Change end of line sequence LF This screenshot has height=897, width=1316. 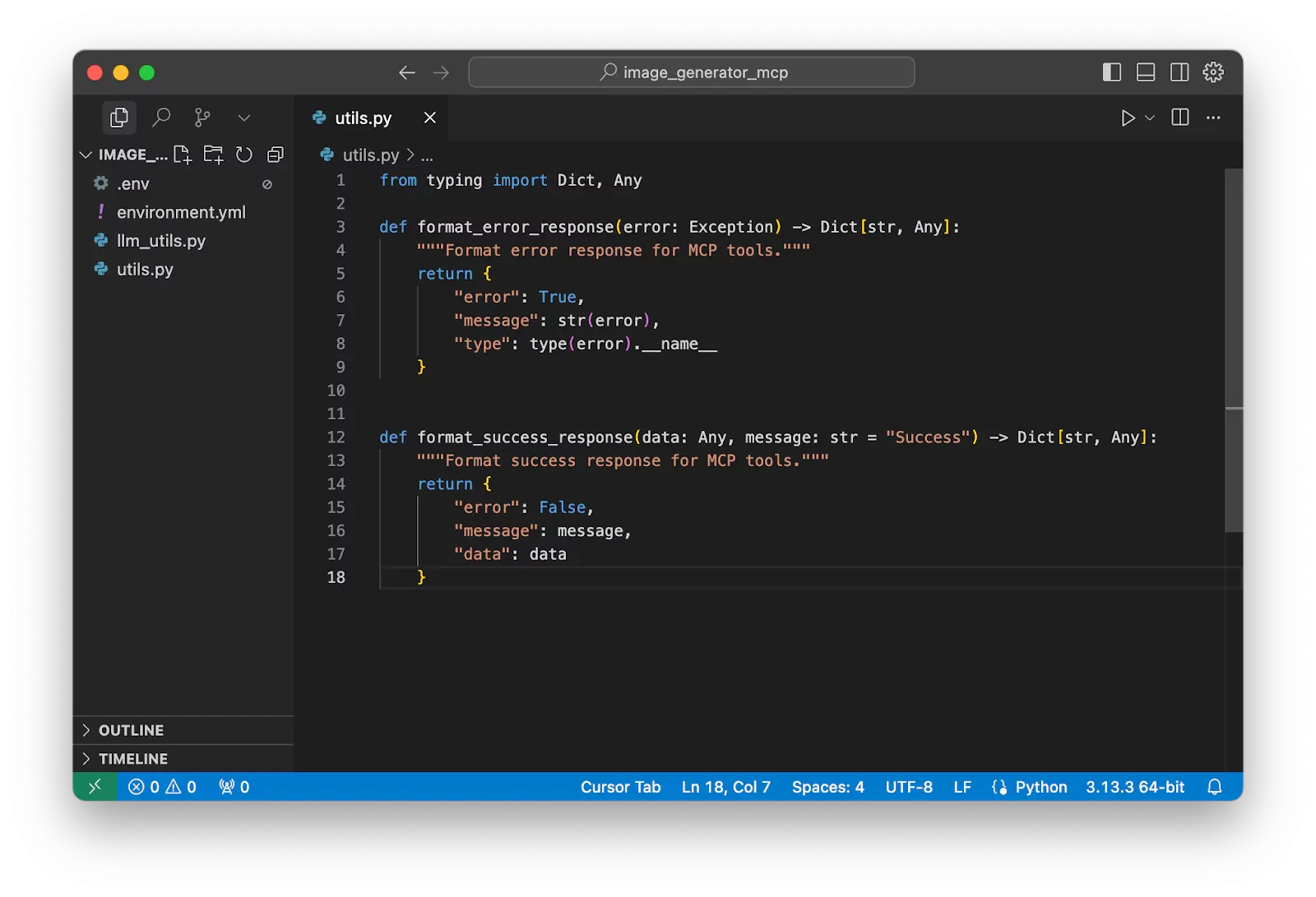point(962,787)
